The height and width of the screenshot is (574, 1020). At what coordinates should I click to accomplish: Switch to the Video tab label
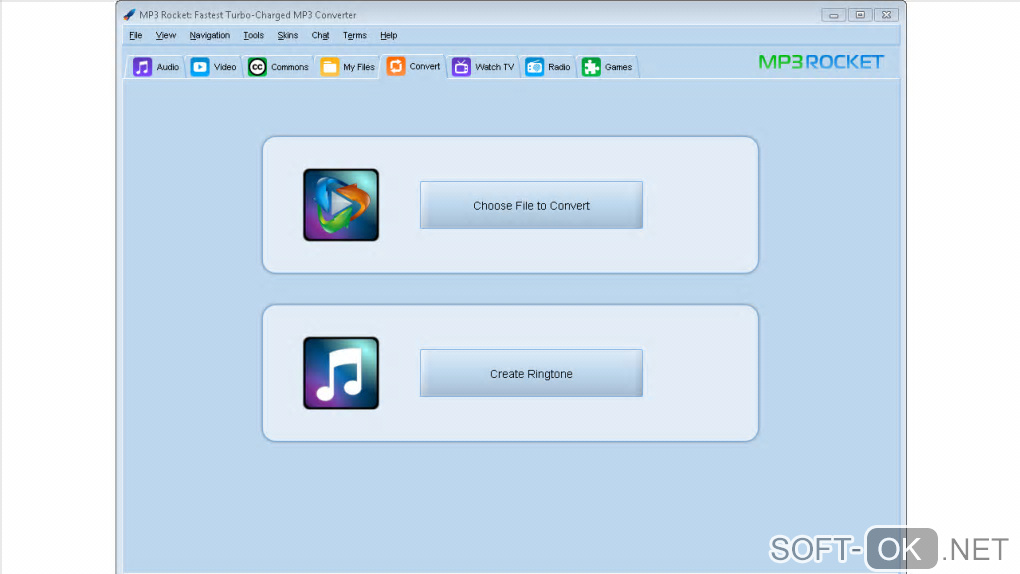point(225,67)
